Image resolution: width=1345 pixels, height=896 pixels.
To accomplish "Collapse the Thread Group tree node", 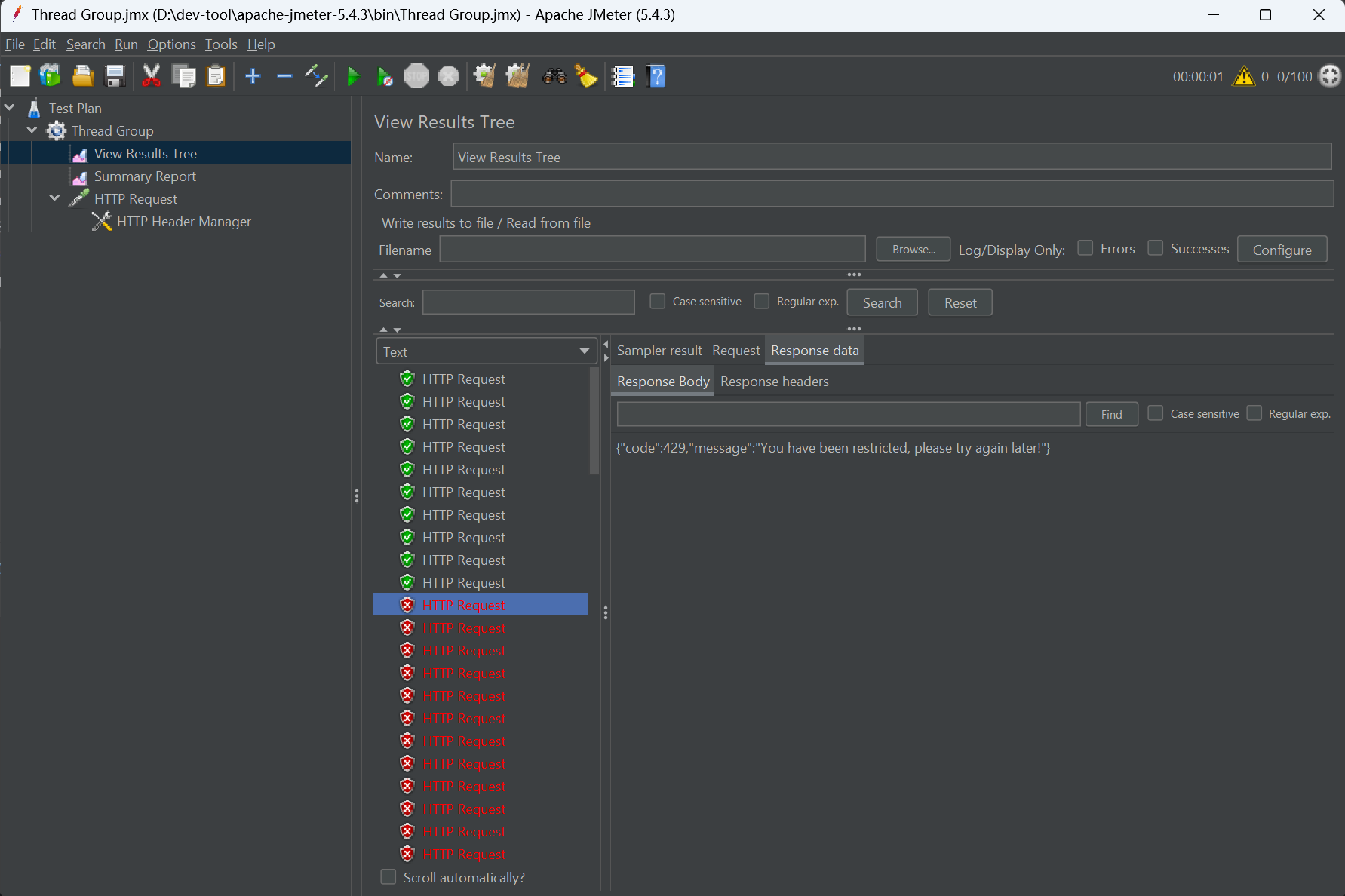I will click(x=32, y=130).
